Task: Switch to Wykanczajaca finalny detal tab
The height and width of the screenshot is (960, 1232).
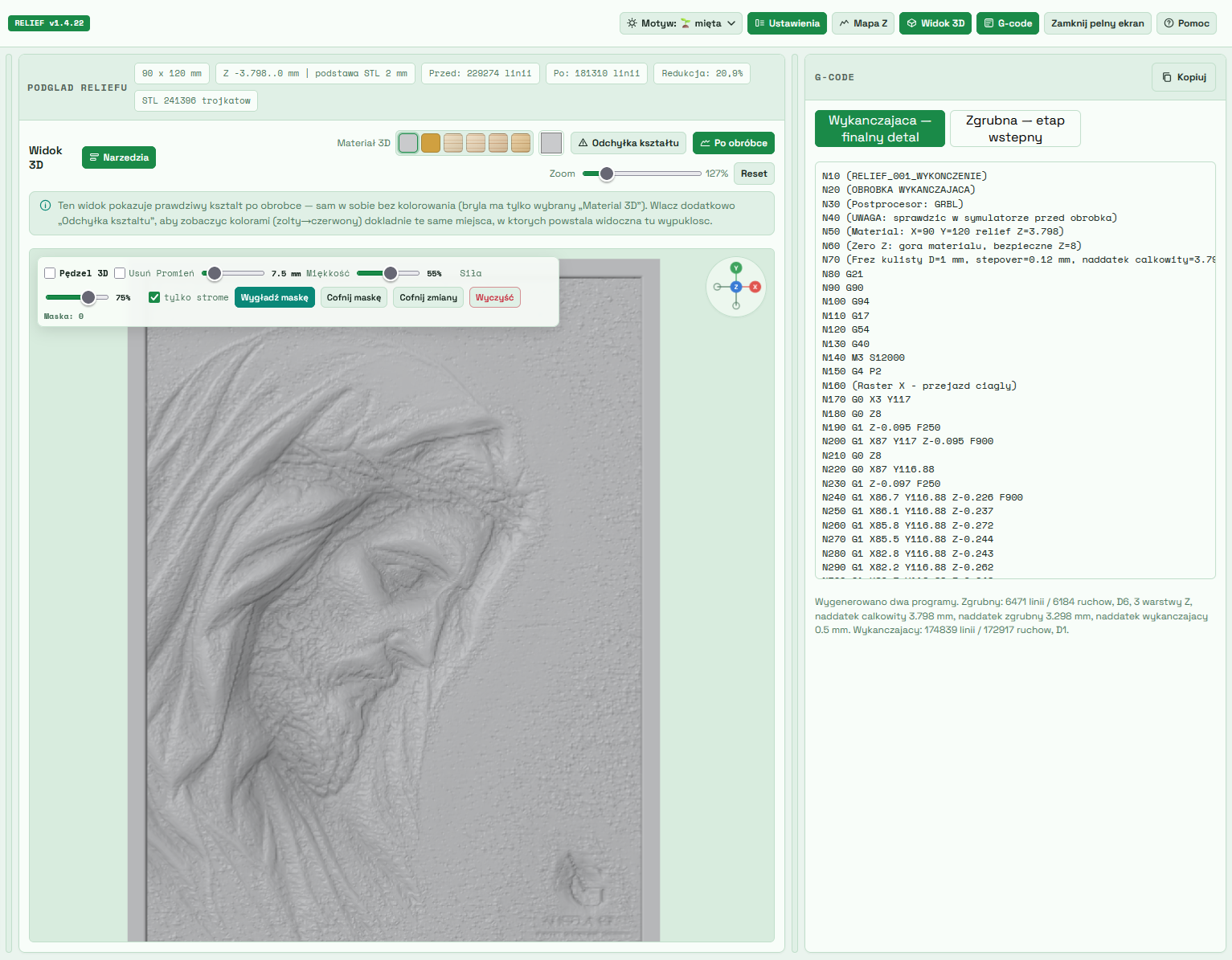Action: (x=880, y=129)
